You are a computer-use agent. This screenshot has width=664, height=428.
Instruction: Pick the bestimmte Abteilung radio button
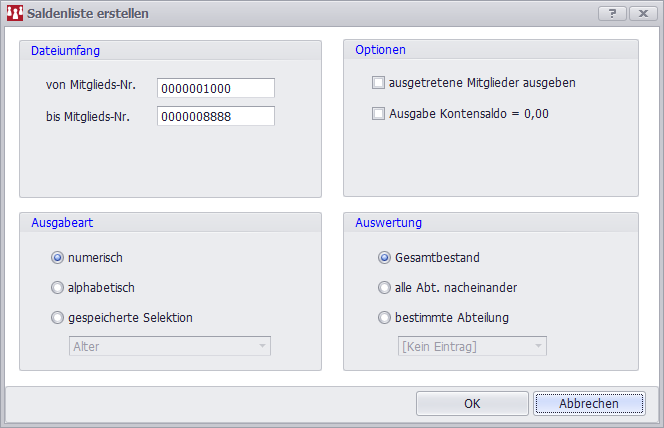coord(384,318)
